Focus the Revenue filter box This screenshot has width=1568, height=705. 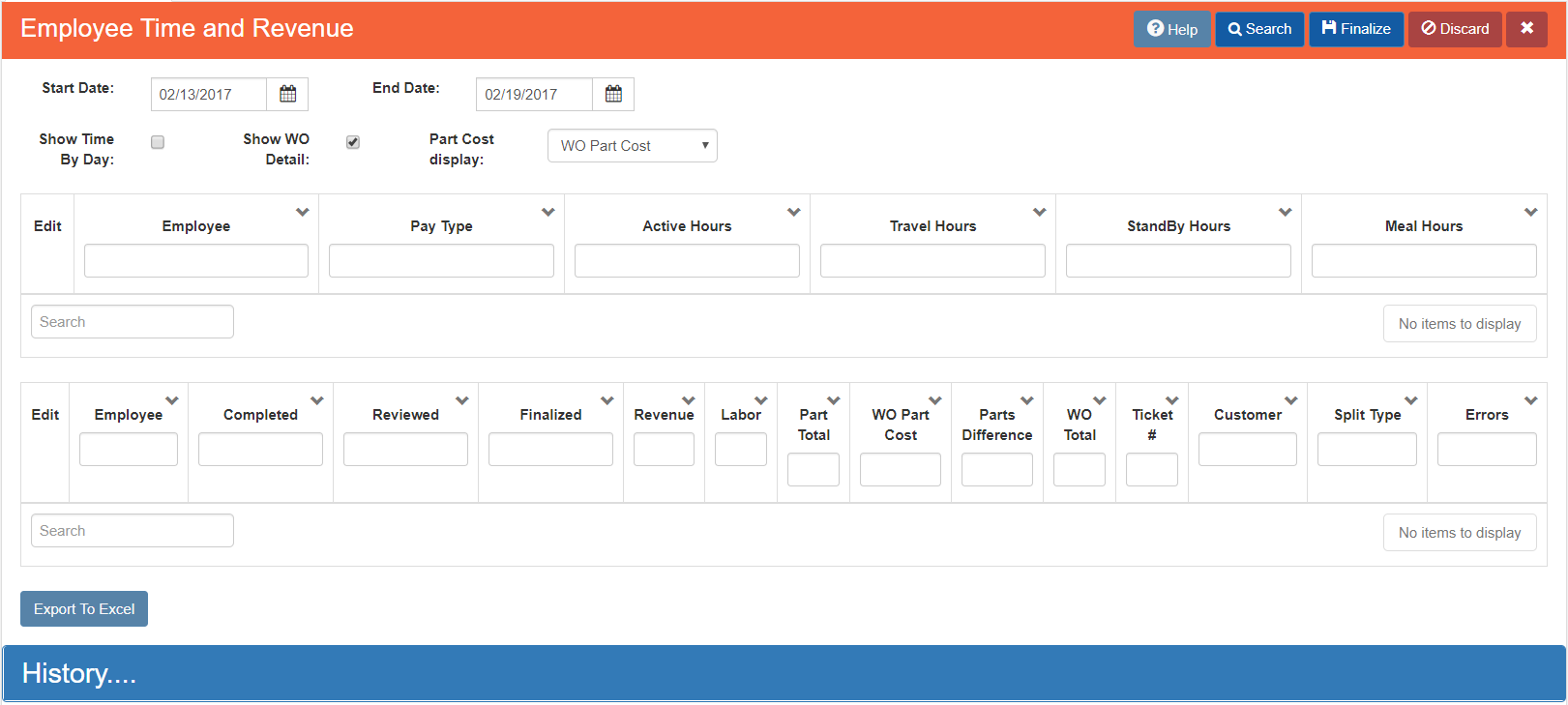[664, 449]
